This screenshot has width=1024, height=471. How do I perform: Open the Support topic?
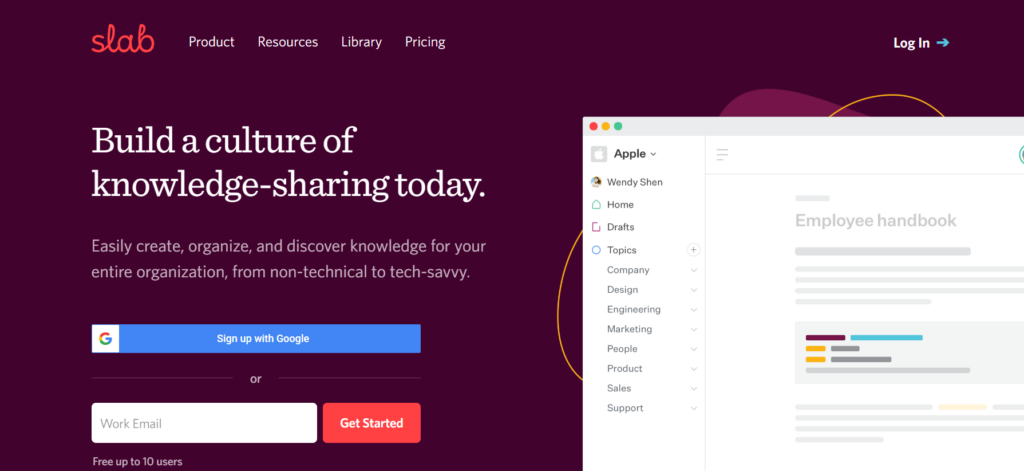(x=625, y=408)
